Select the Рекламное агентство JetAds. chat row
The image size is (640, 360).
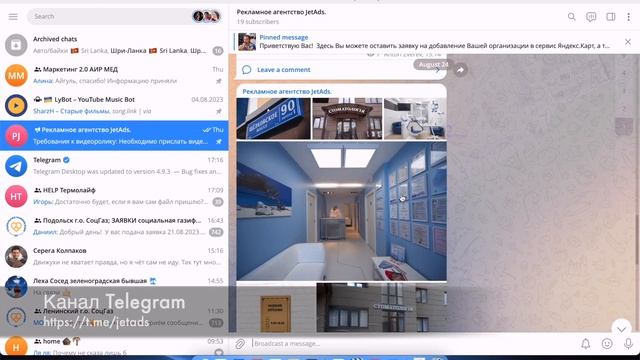point(114,136)
